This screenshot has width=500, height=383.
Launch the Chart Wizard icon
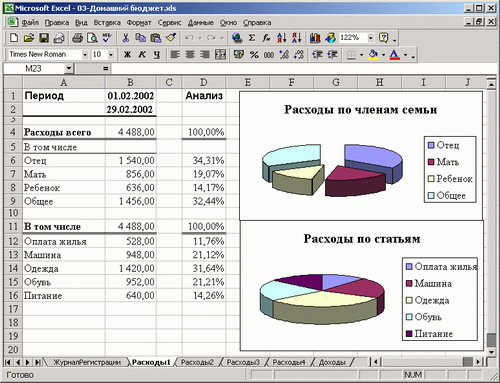[x=315, y=38]
